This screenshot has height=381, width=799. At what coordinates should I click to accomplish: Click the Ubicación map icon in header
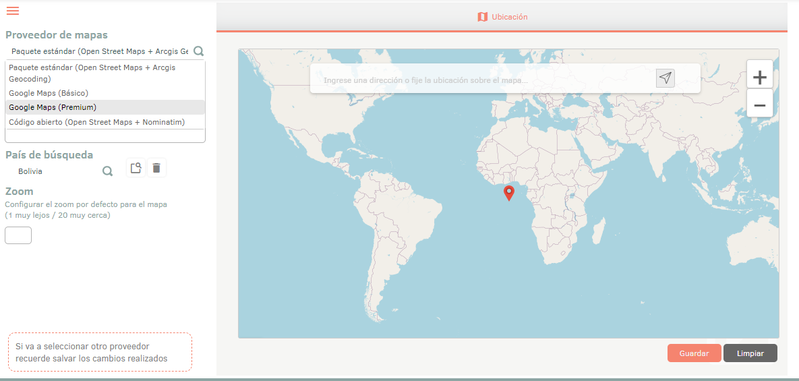pos(482,17)
